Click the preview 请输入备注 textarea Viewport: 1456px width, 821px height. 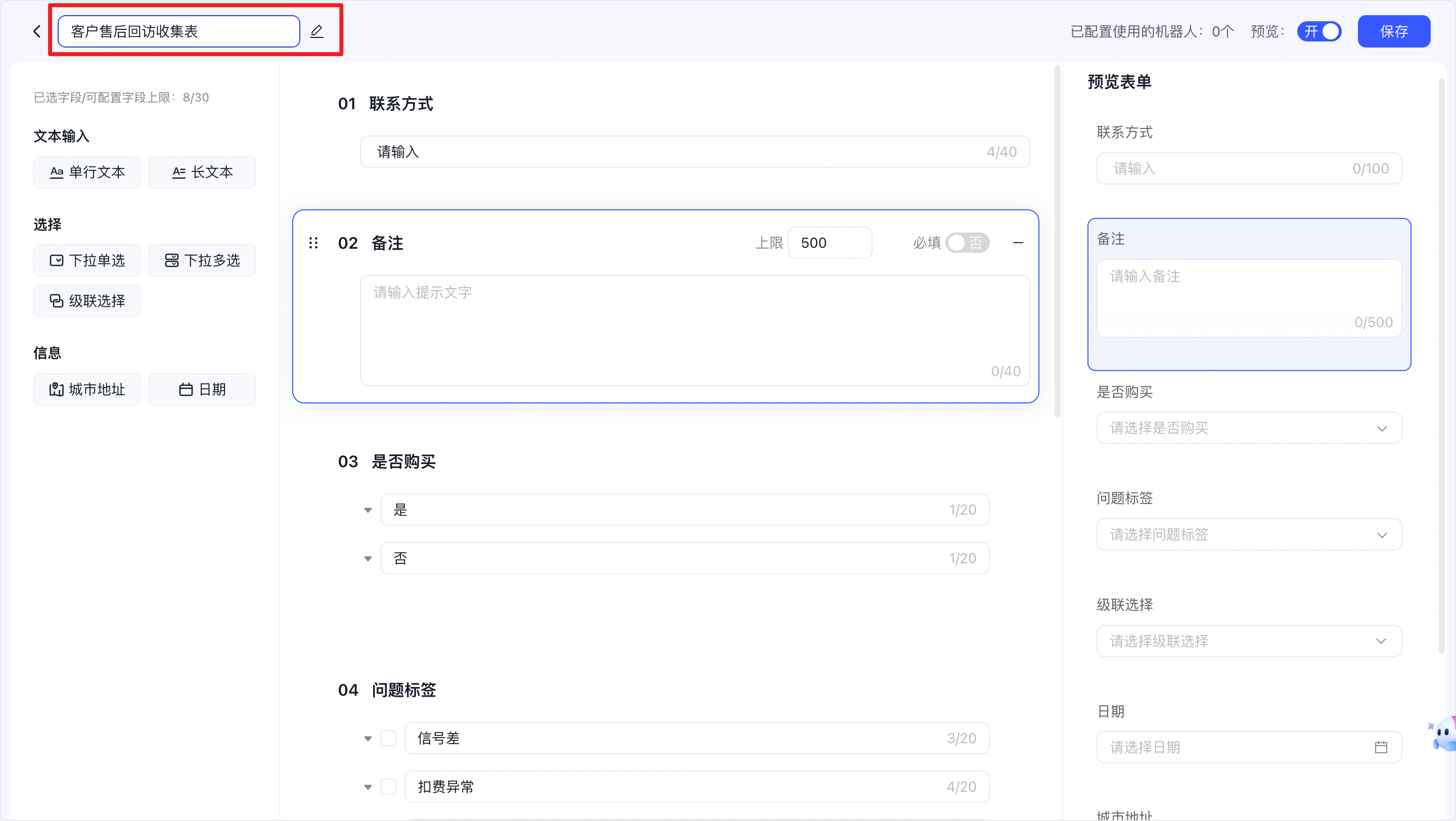(x=1249, y=298)
